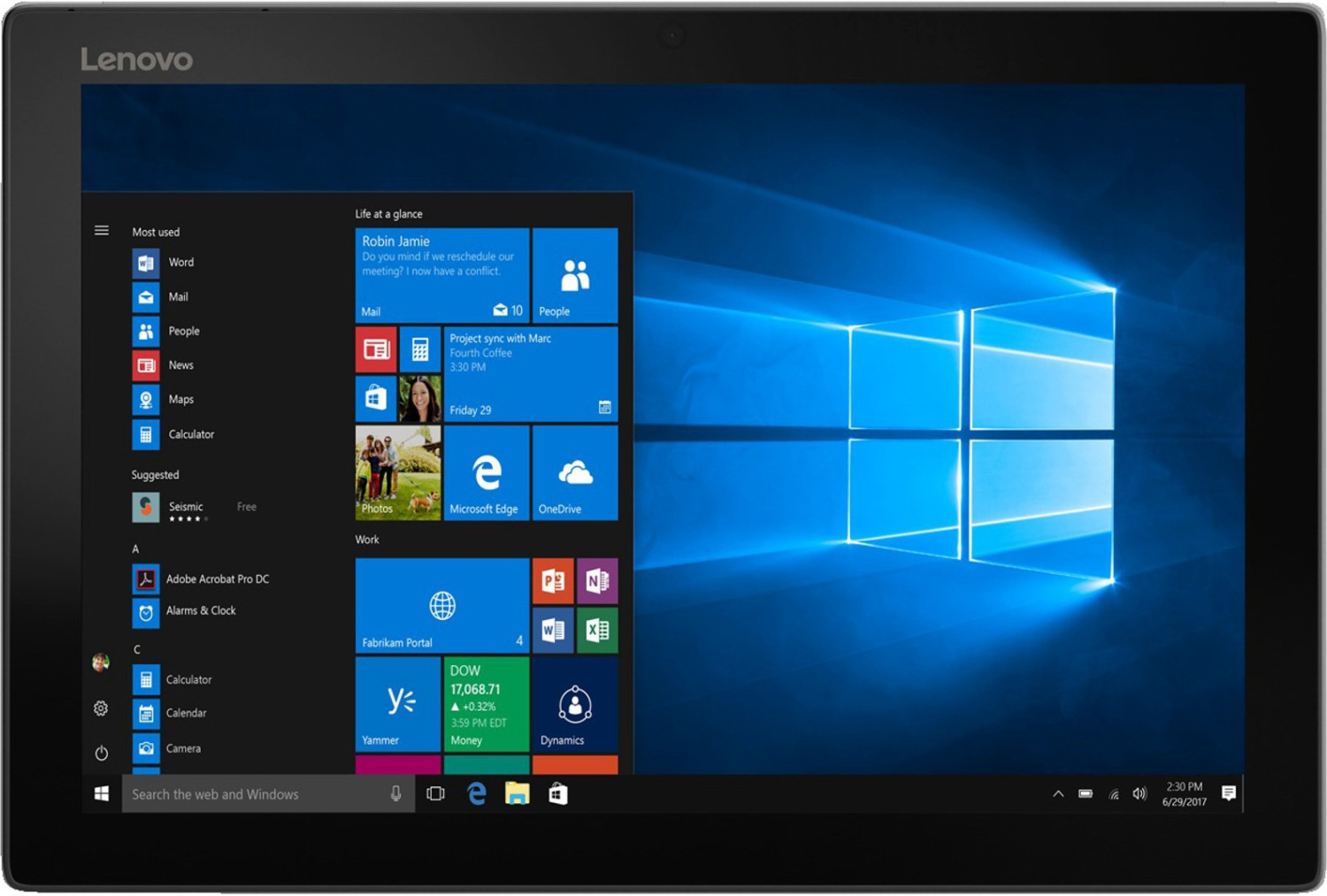This screenshot has height=896, width=1327.
Task: Open the Dynamics tile
Action: coord(575,705)
